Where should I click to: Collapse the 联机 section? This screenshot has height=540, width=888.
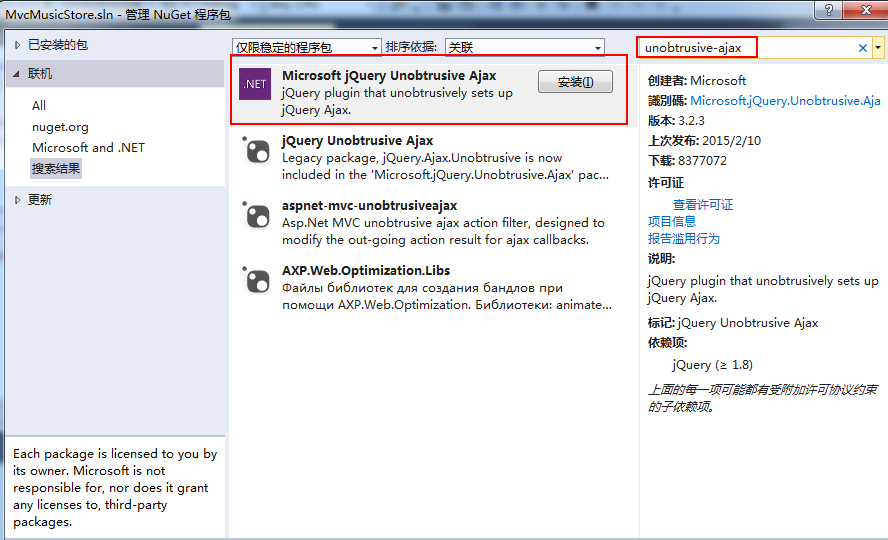(16, 74)
